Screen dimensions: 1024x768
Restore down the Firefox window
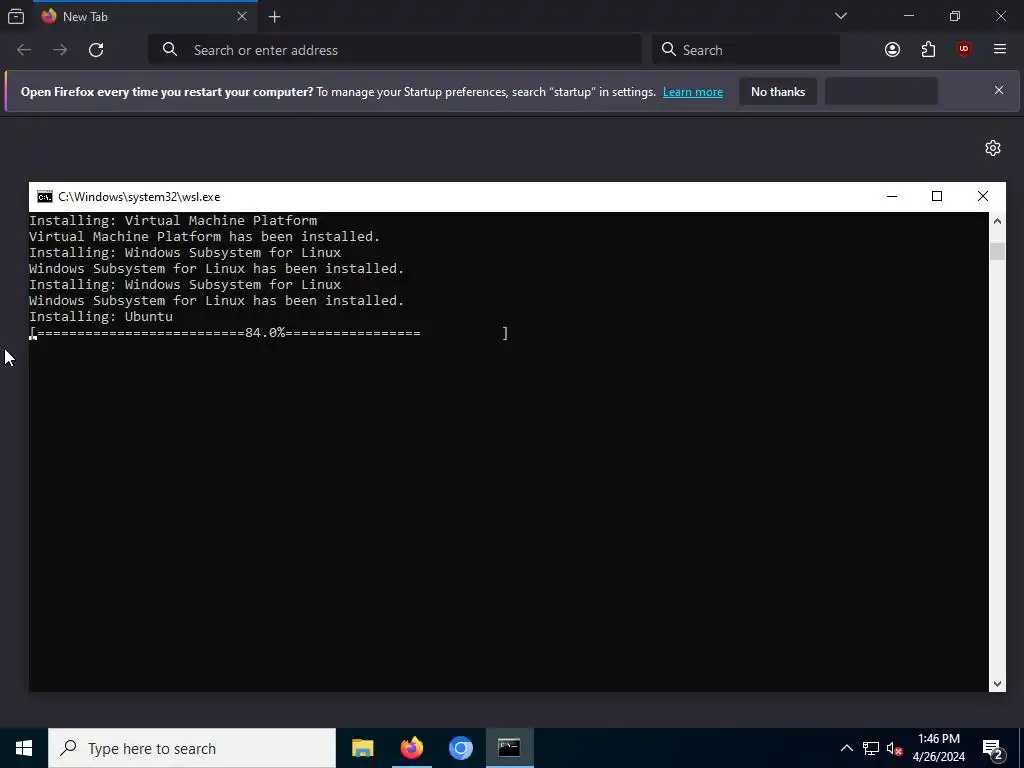[x=955, y=16]
